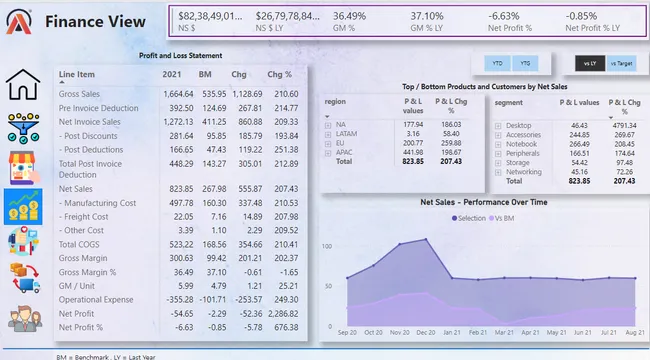Select the NS $ KPI card value
Viewport: 650px width, 360px height.
point(210,17)
